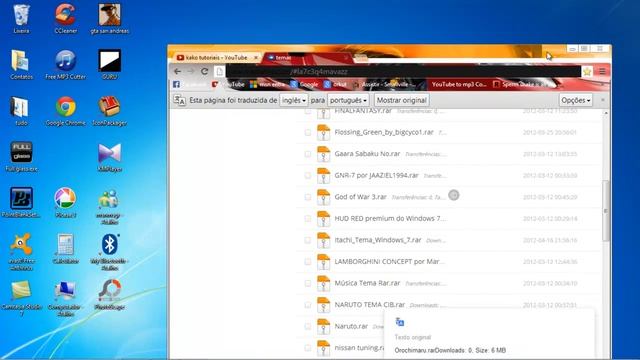This screenshot has width=640, height=360.
Task: Expand the Opções dropdown in translate bar
Action: [x=576, y=100]
